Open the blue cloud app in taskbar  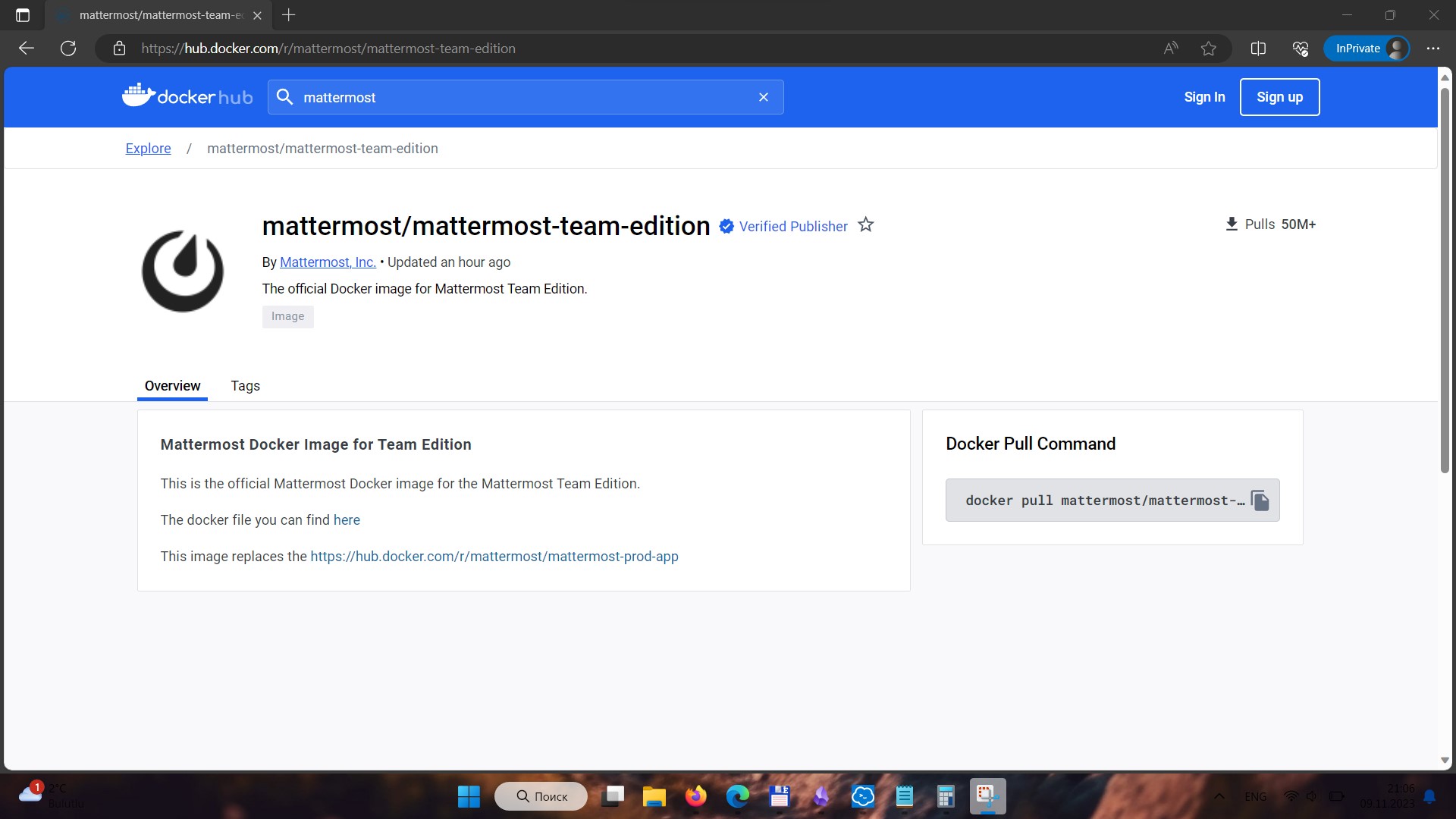pos(862,796)
